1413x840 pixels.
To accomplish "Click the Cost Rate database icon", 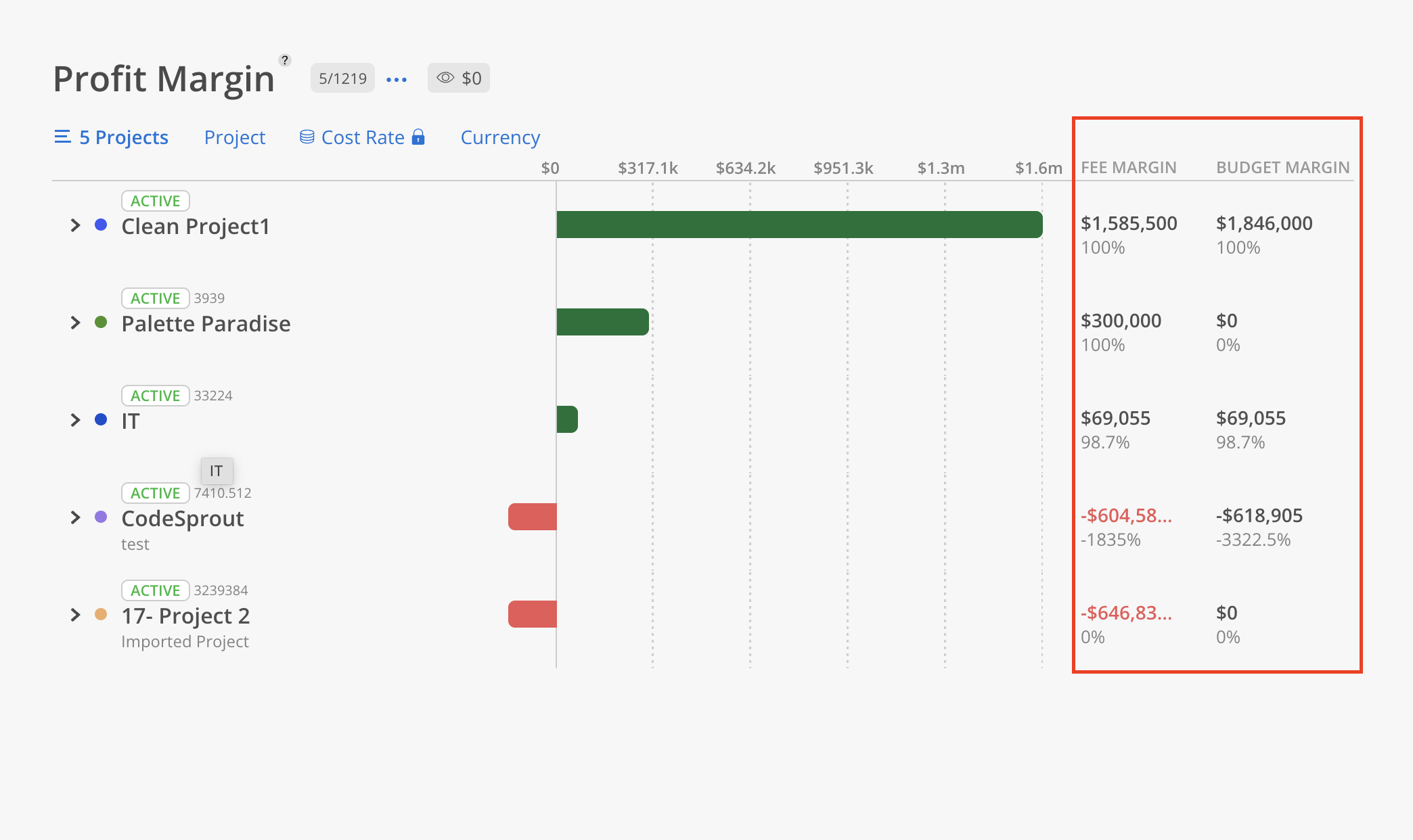I will (307, 137).
